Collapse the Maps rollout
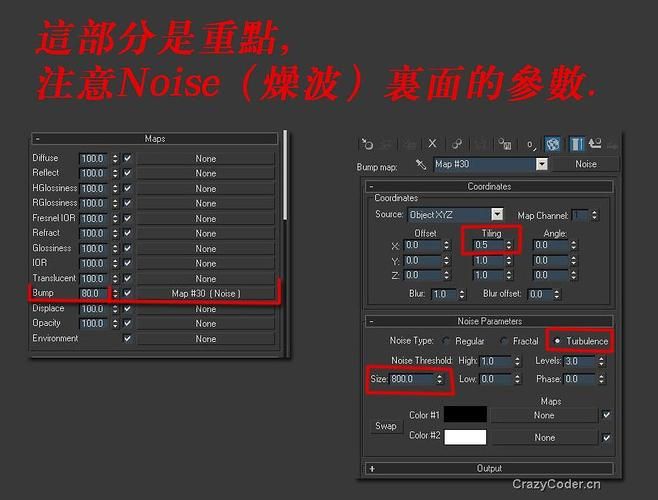 pyautogui.click(x=154, y=139)
